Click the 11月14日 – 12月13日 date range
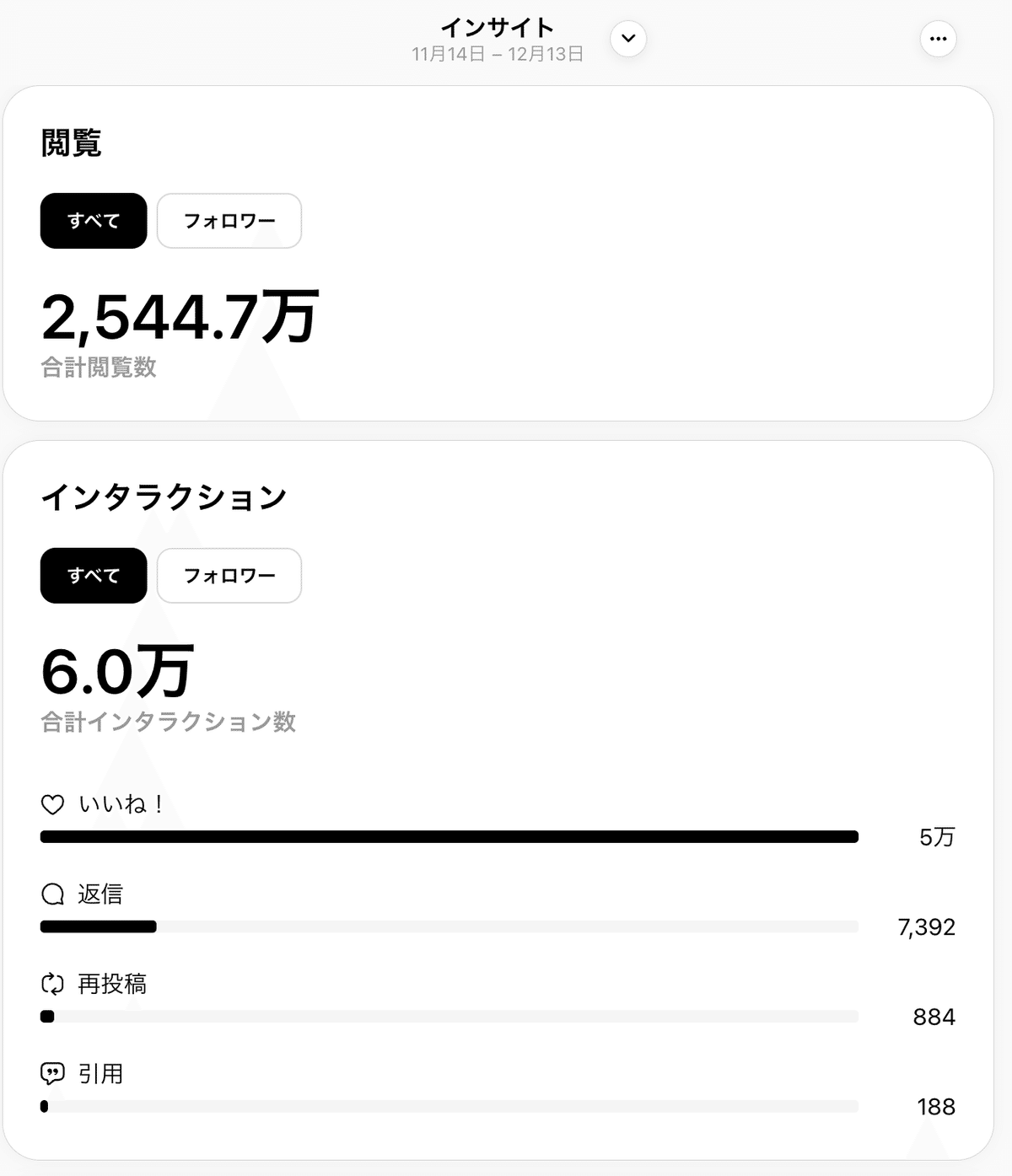This screenshot has width=1012, height=1176. coord(498,55)
